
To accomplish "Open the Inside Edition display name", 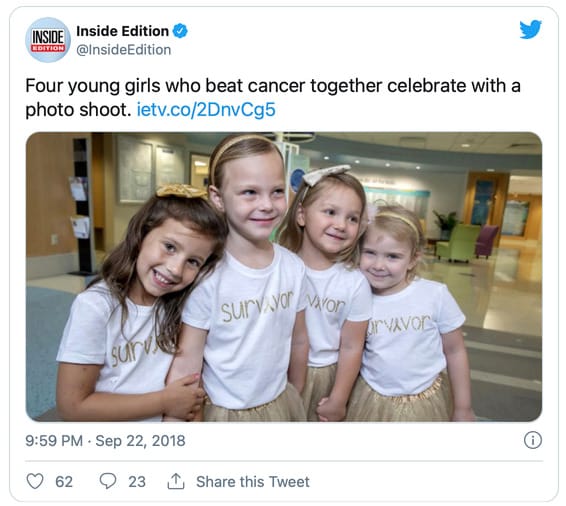I will click(x=122, y=31).
